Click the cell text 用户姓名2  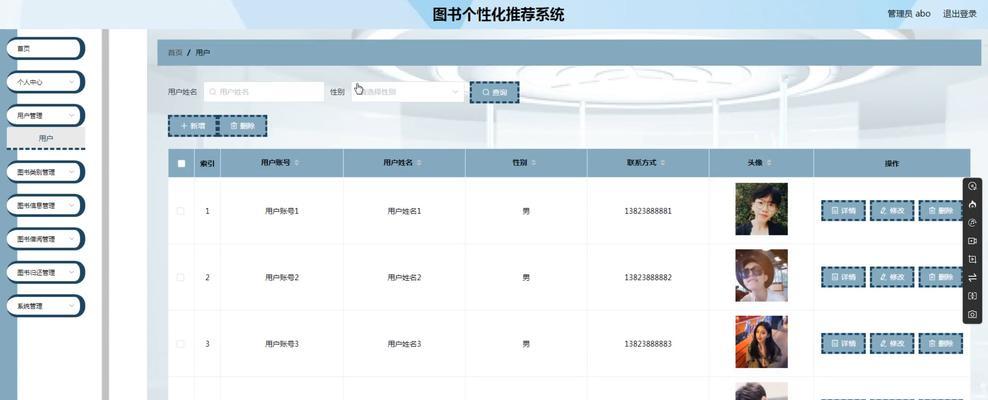coord(404,277)
